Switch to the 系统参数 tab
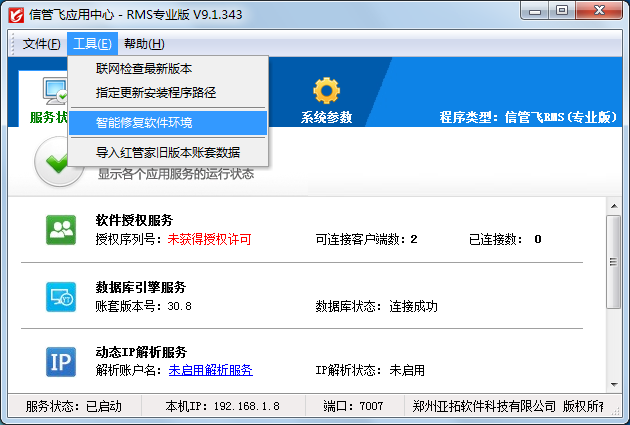Screen dimensions: 630x425 [326, 117]
